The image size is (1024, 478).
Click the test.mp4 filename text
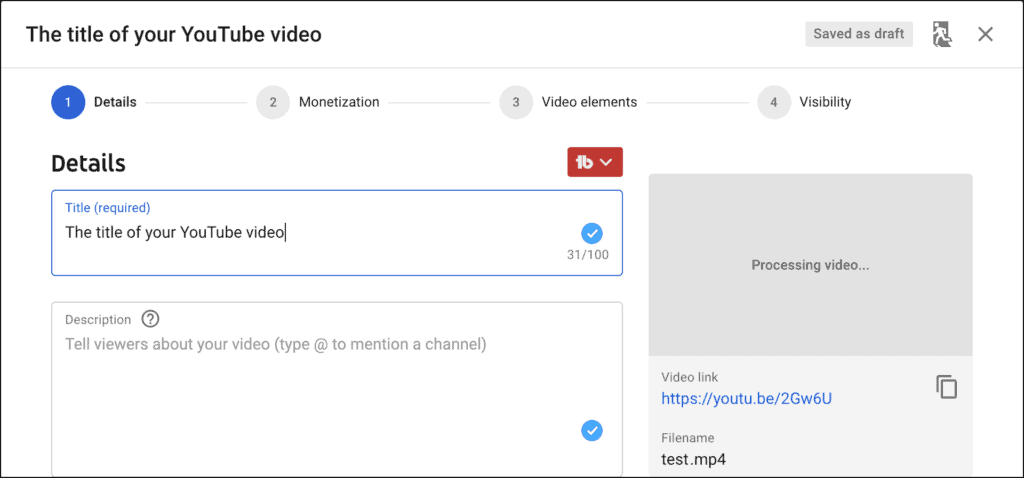coord(694,460)
